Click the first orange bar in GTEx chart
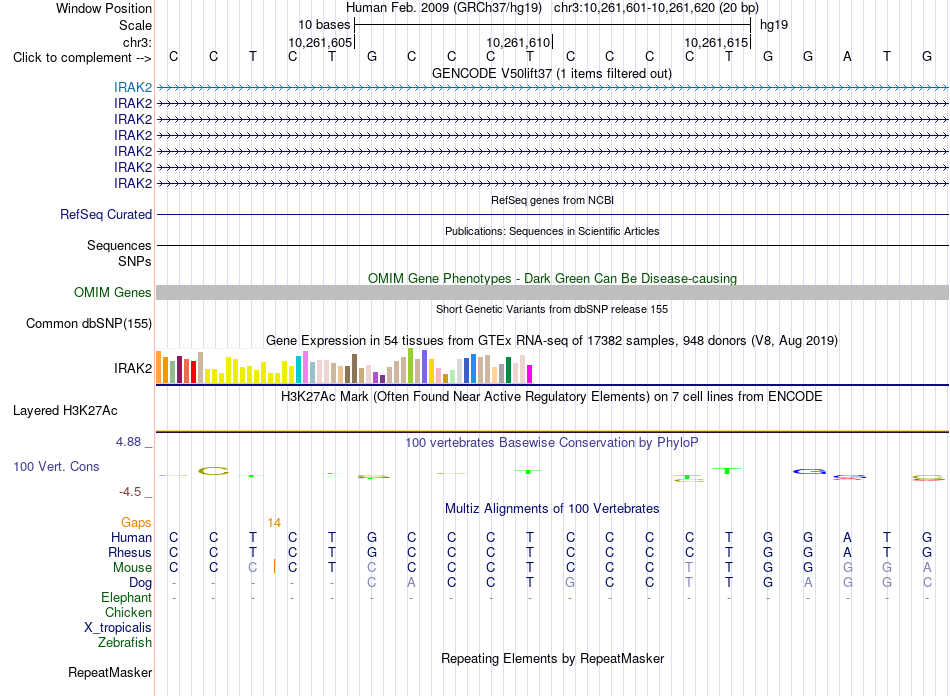The width and height of the screenshot is (950, 696). click(159, 367)
